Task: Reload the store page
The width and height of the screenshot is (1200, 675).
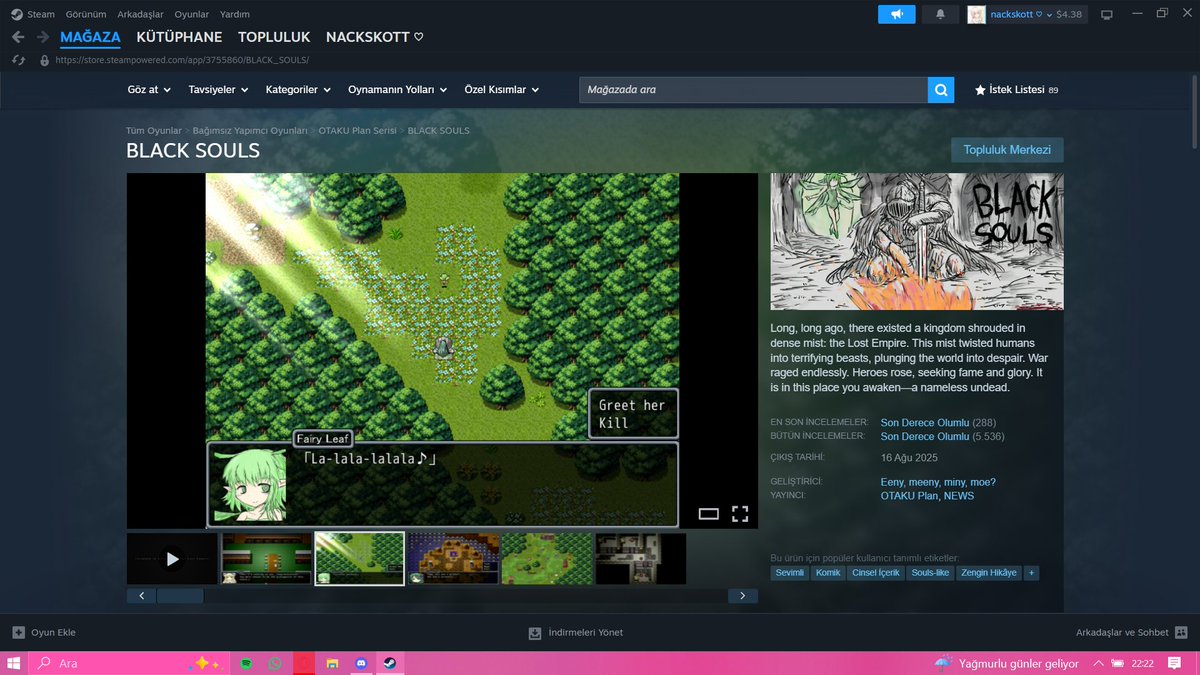Action: [x=18, y=60]
